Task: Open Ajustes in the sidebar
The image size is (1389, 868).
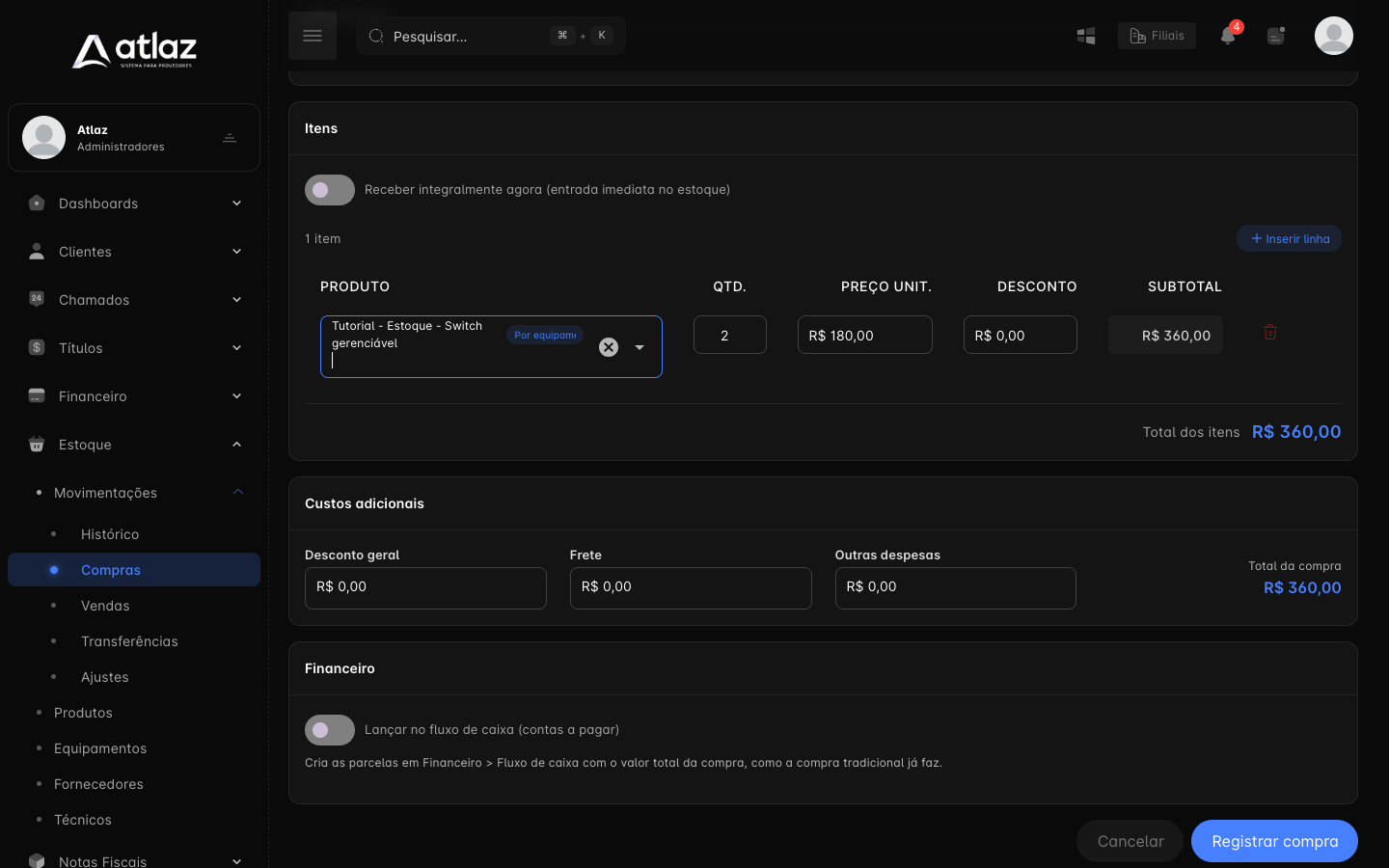Action: click(x=105, y=677)
